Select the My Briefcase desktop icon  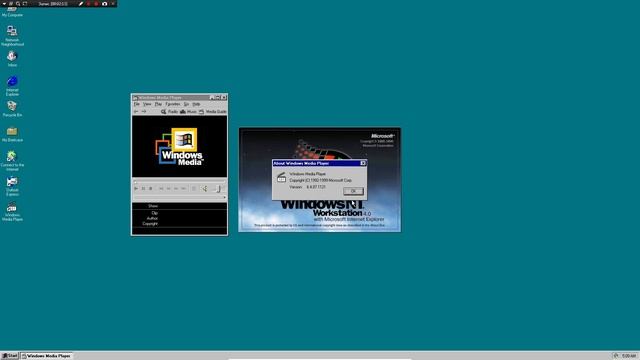pyautogui.click(x=12, y=134)
